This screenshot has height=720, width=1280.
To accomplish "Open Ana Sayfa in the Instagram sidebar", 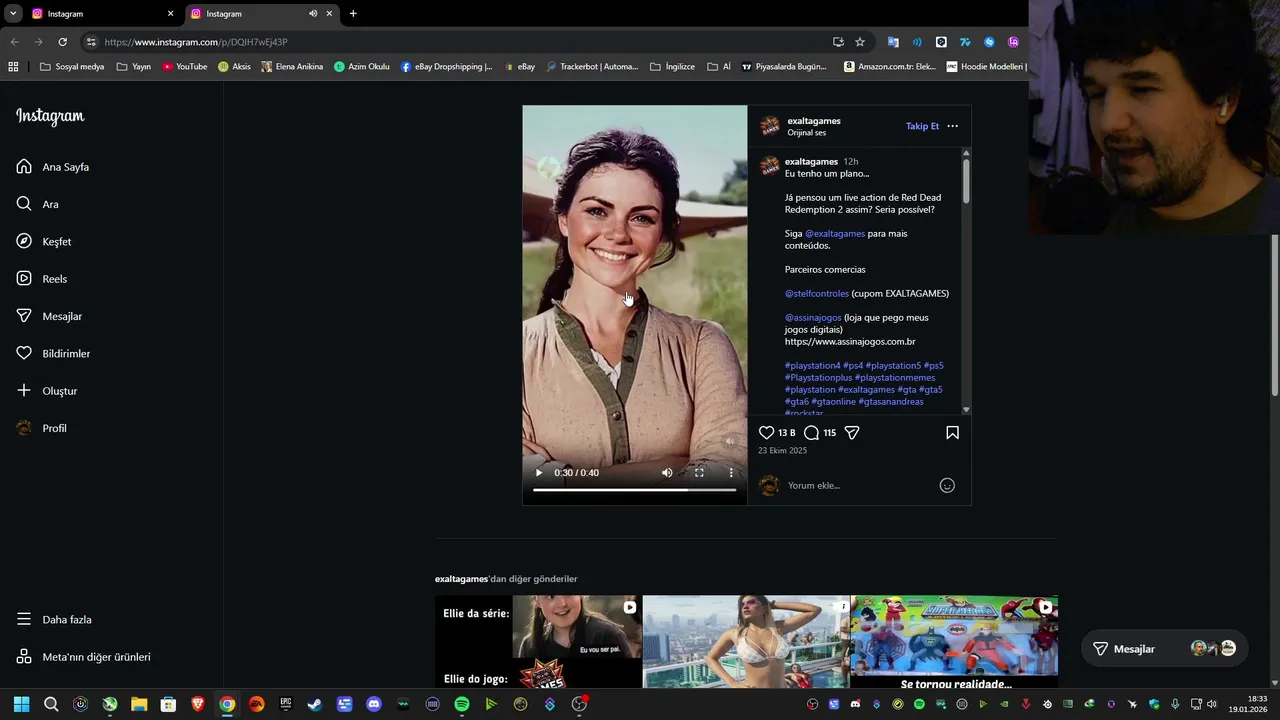I will pyautogui.click(x=52, y=167).
